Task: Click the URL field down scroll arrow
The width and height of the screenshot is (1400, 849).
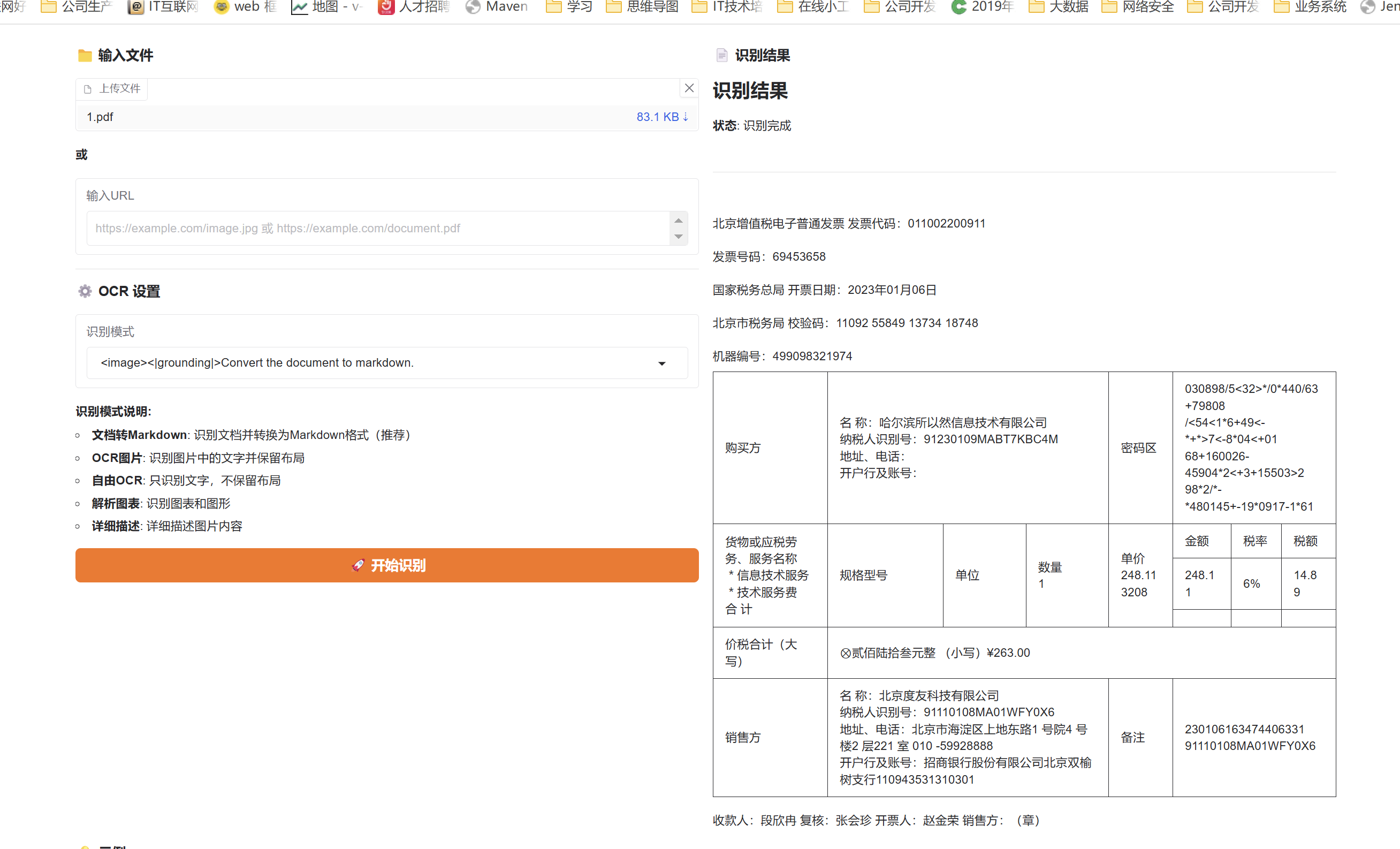Action: point(678,237)
